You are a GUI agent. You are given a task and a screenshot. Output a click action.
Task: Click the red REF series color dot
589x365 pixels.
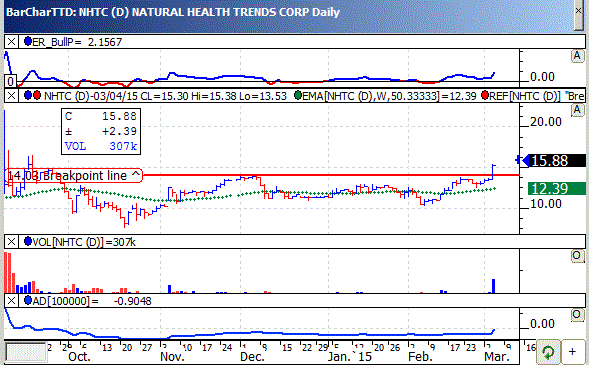tap(485, 95)
